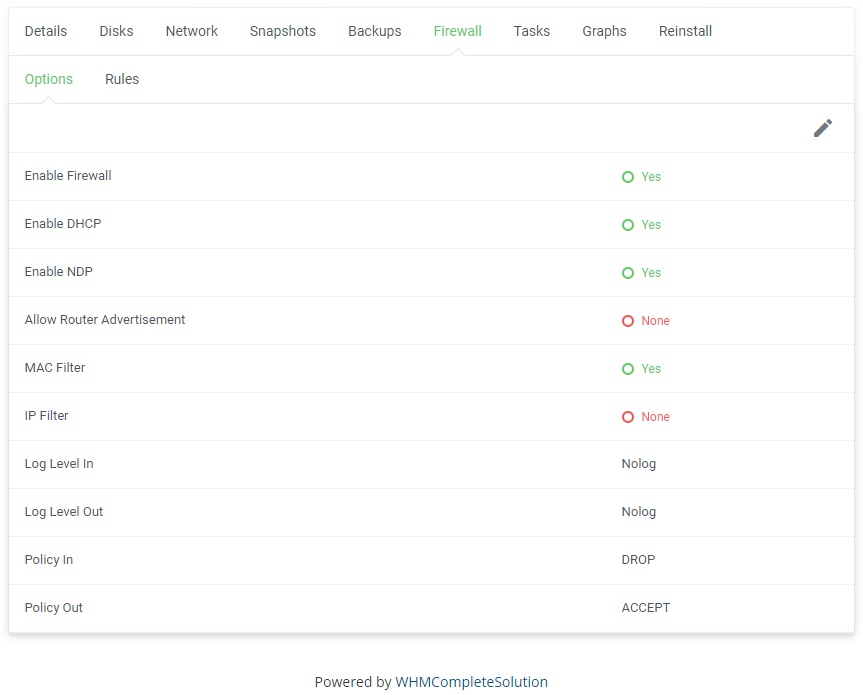Click the red circle beside Allow Router Advertisement
Viewport: 863px width, 695px height.
(x=628, y=320)
